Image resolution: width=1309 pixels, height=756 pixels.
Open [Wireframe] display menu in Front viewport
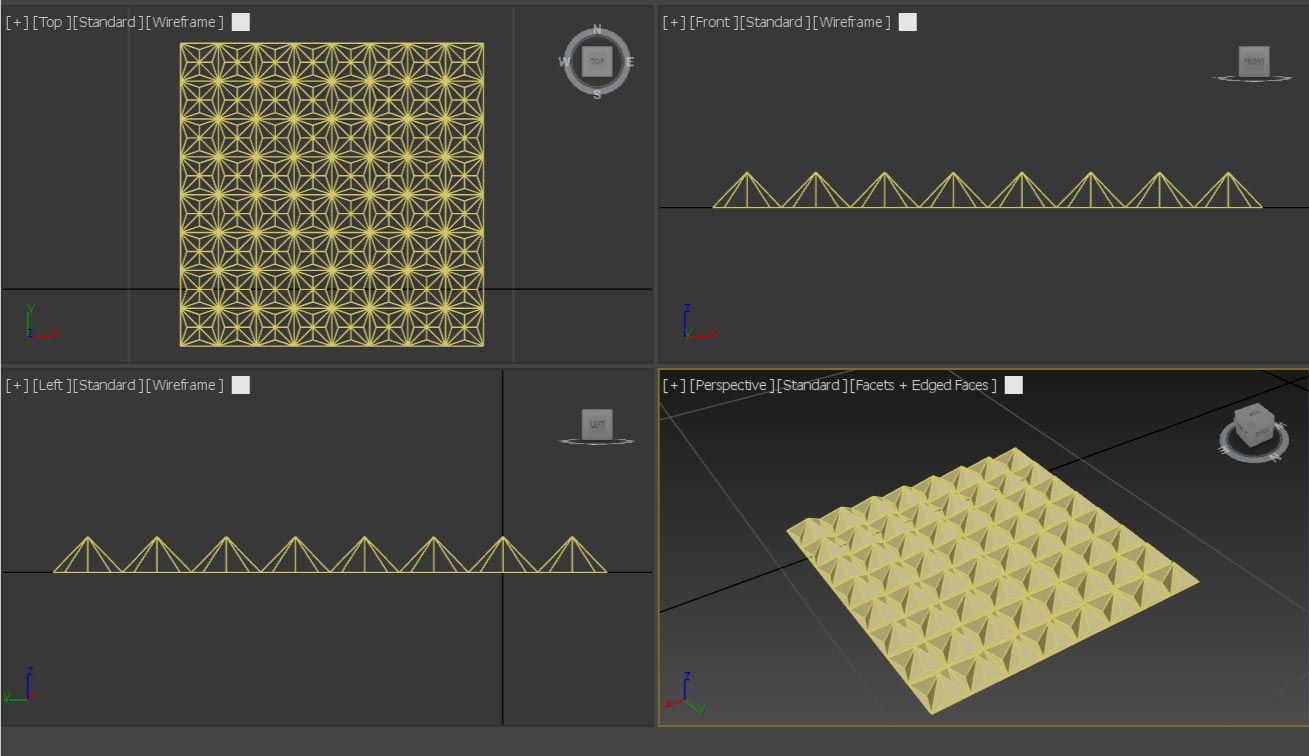(x=850, y=22)
